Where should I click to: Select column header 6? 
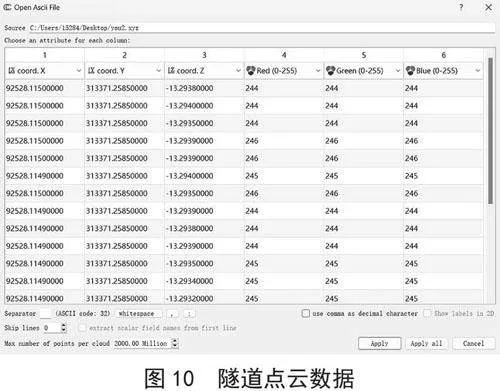tap(444, 55)
